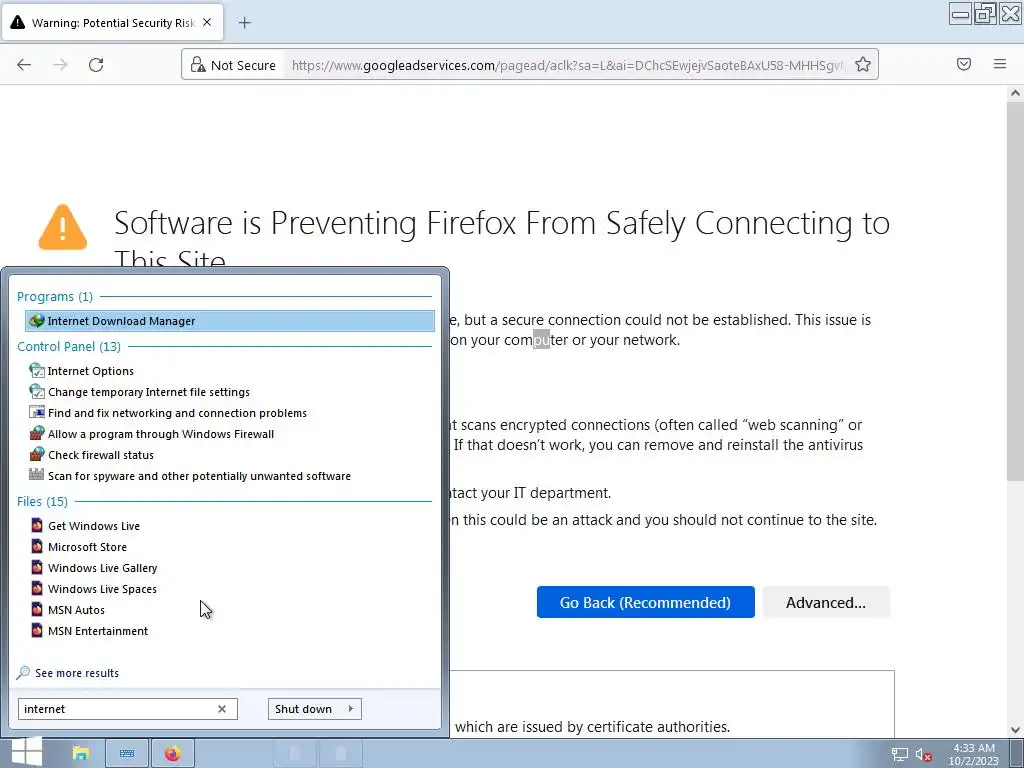The width and height of the screenshot is (1024, 768).
Task: Click the Firefox taskbar icon
Action: point(172,754)
